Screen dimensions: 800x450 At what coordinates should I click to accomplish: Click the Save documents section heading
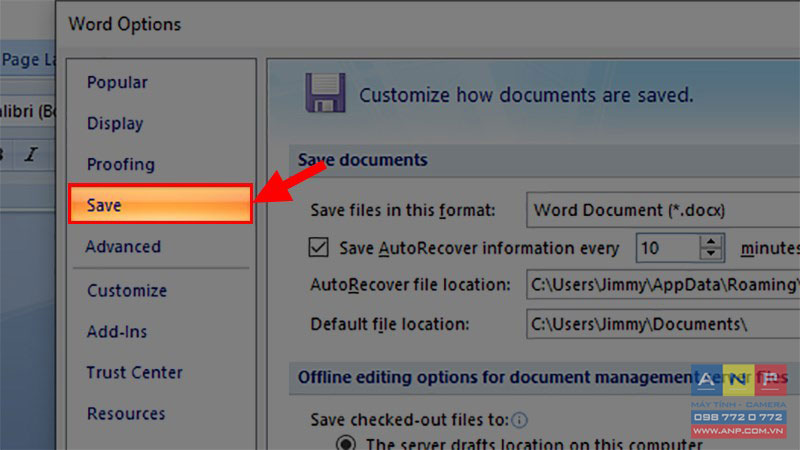[363, 160]
